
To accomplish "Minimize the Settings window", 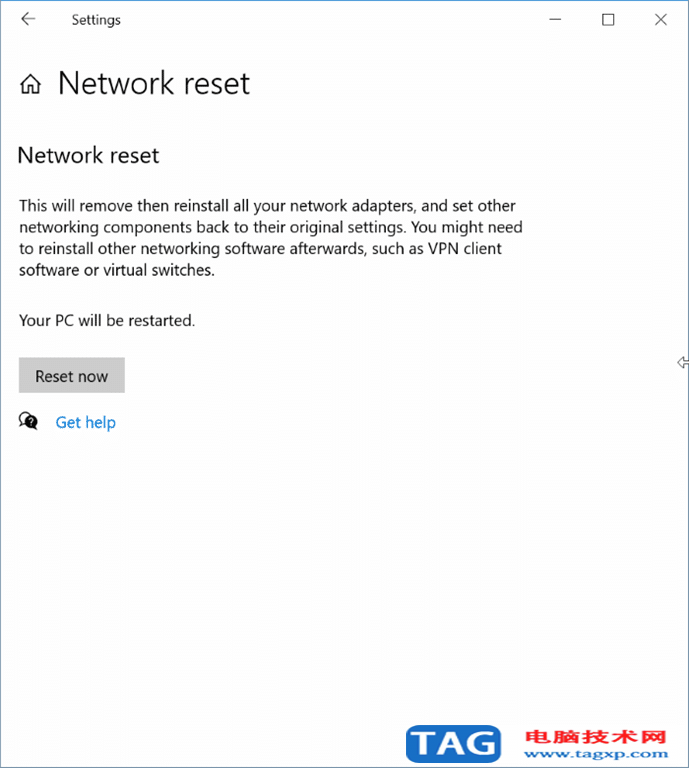I will [556, 19].
